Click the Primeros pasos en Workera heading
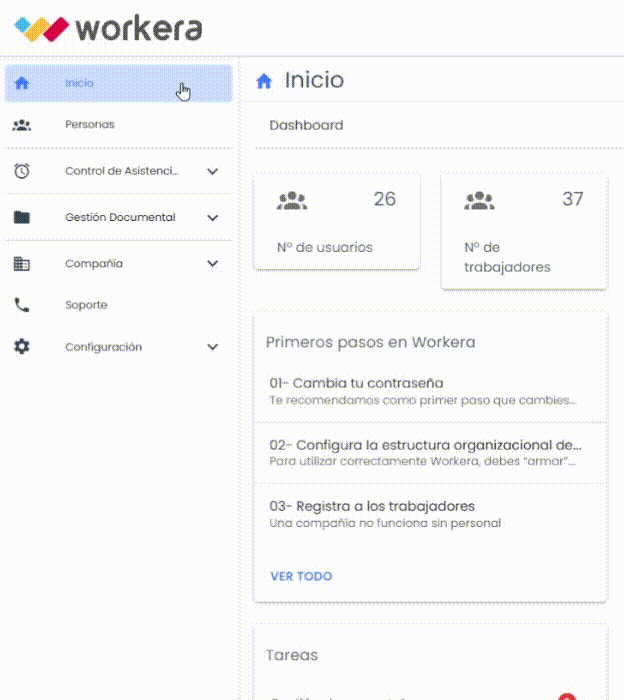 (x=370, y=342)
